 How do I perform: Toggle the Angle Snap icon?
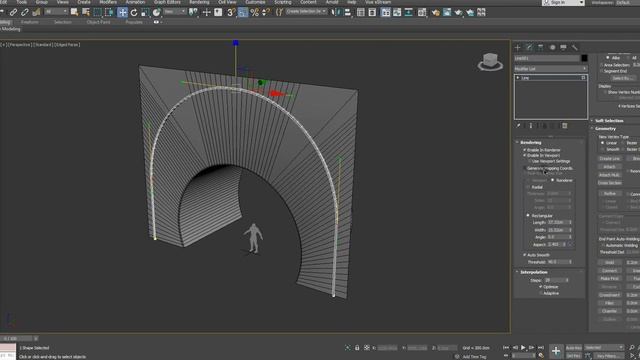tap(243, 12)
